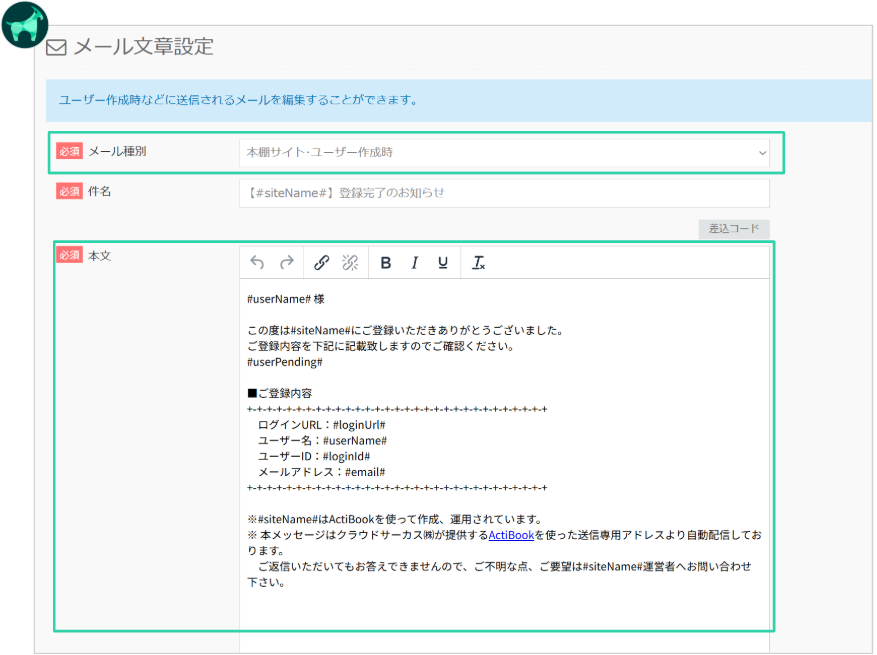Click the #userName# 様 line in body editor

[285, 299]
